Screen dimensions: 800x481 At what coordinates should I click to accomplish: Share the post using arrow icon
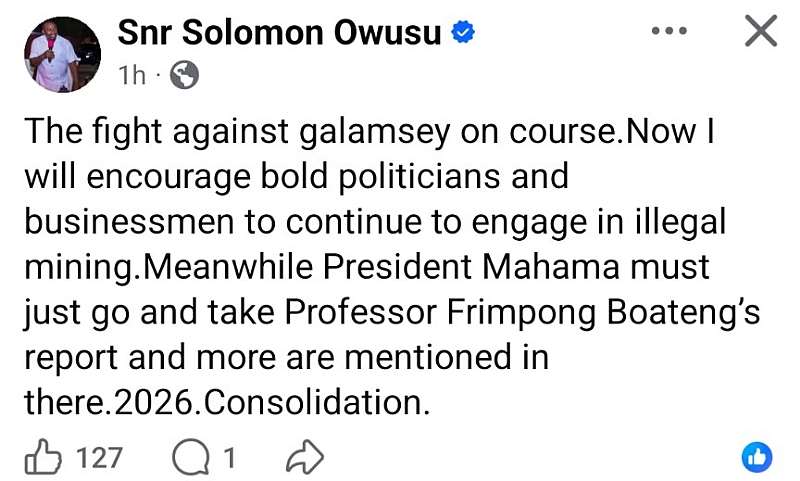(x=305, y=458)
